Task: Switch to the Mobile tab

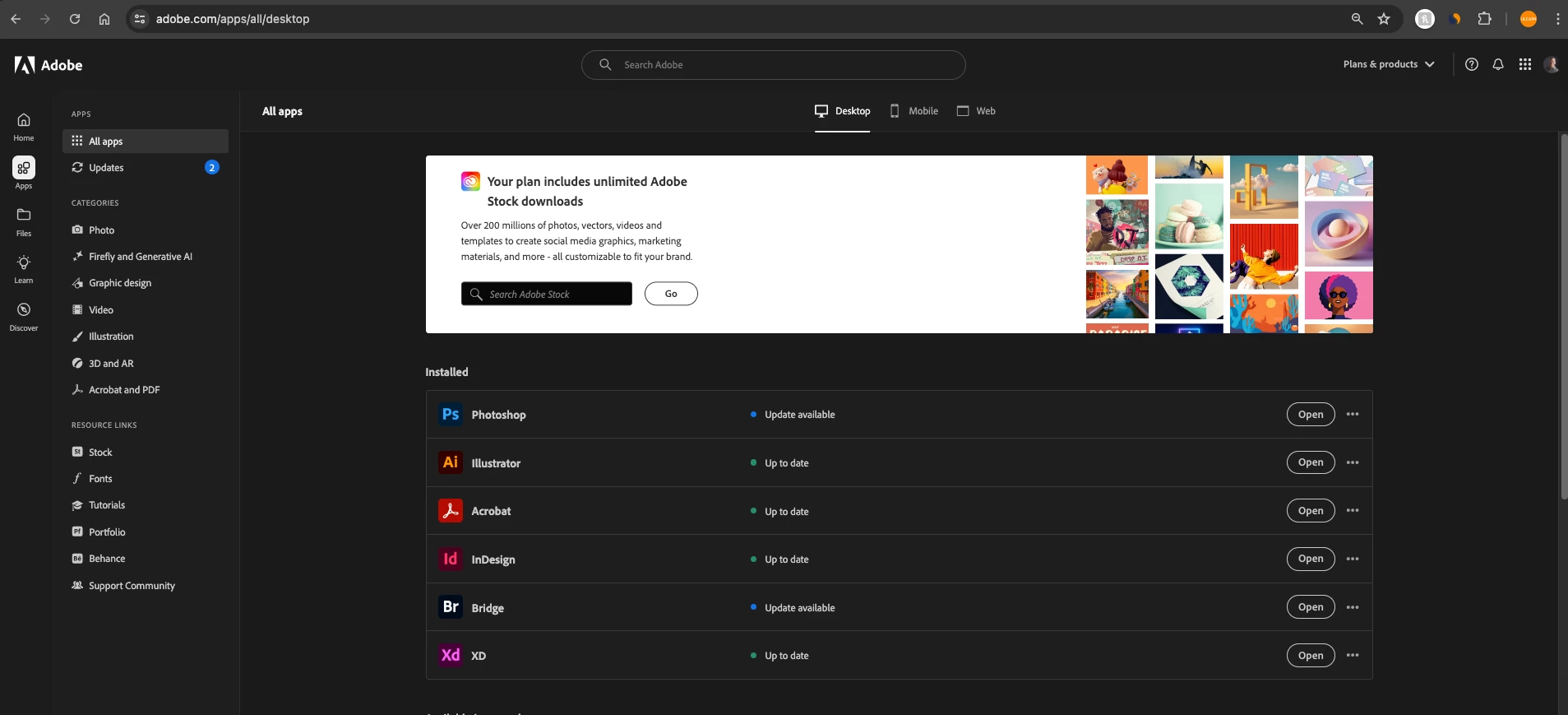Action: click(914, 111)
